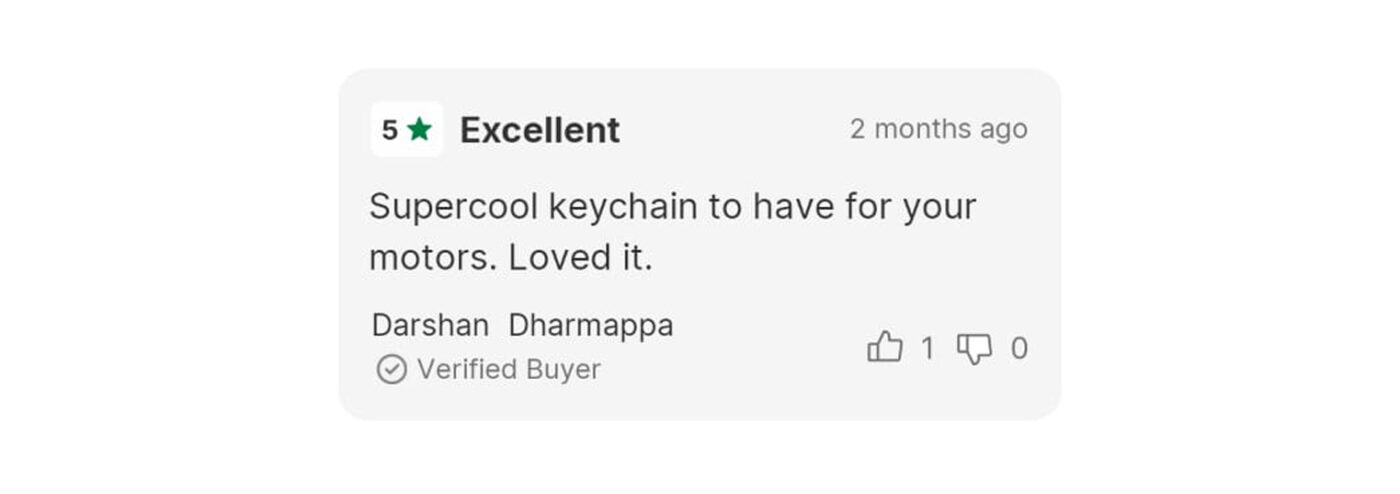Click the Verified Buyer checkmark icon
This screenshot has height=494, width=1400.
pos(391,369)
